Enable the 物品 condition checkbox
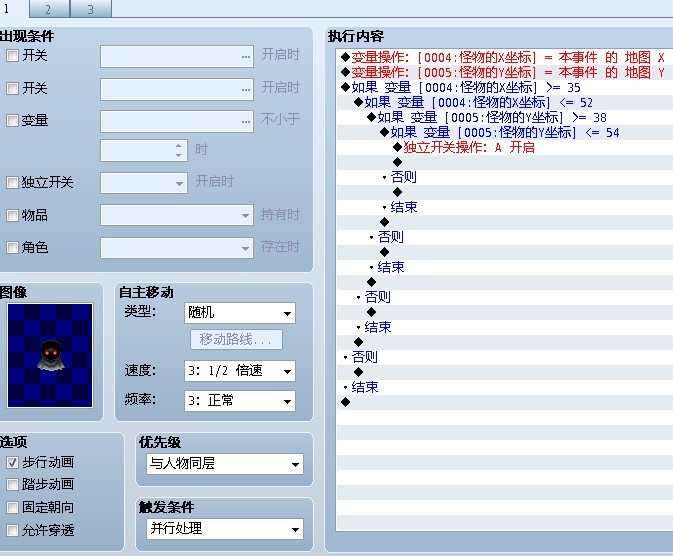The image size is (673, 556). (12, 215)
